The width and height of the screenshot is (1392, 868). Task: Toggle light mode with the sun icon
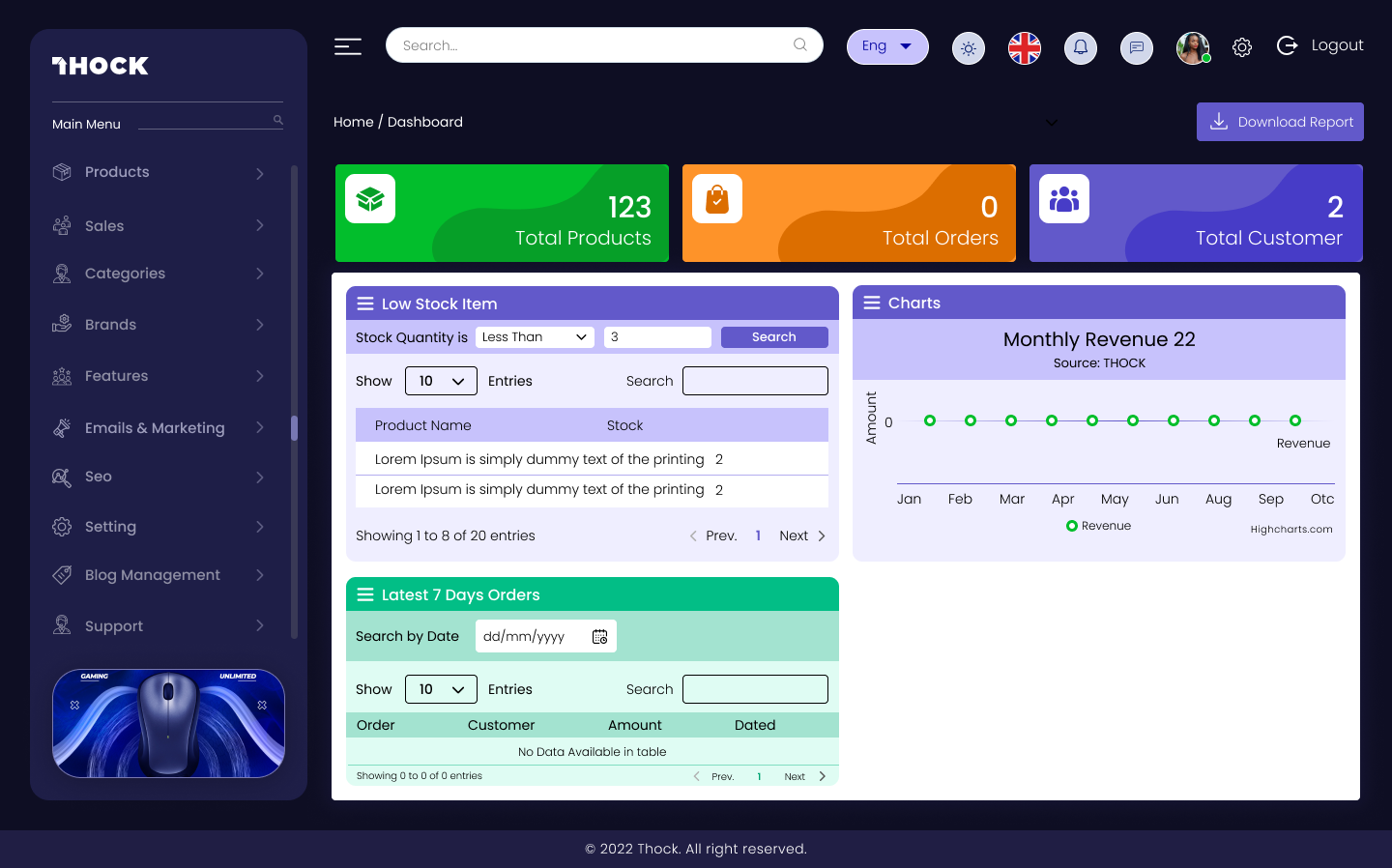[969, 48]
